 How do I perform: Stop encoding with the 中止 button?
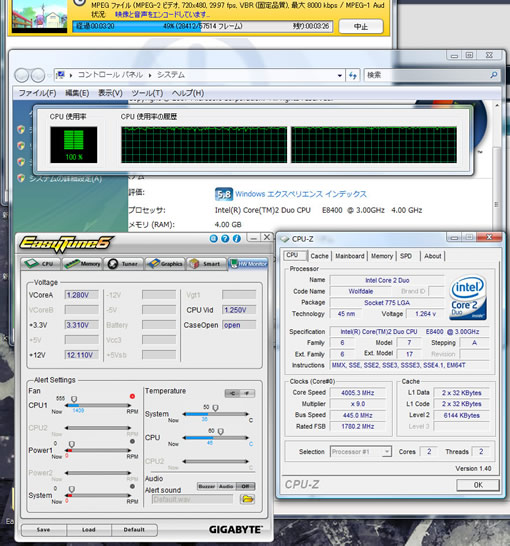coord(361,26)
